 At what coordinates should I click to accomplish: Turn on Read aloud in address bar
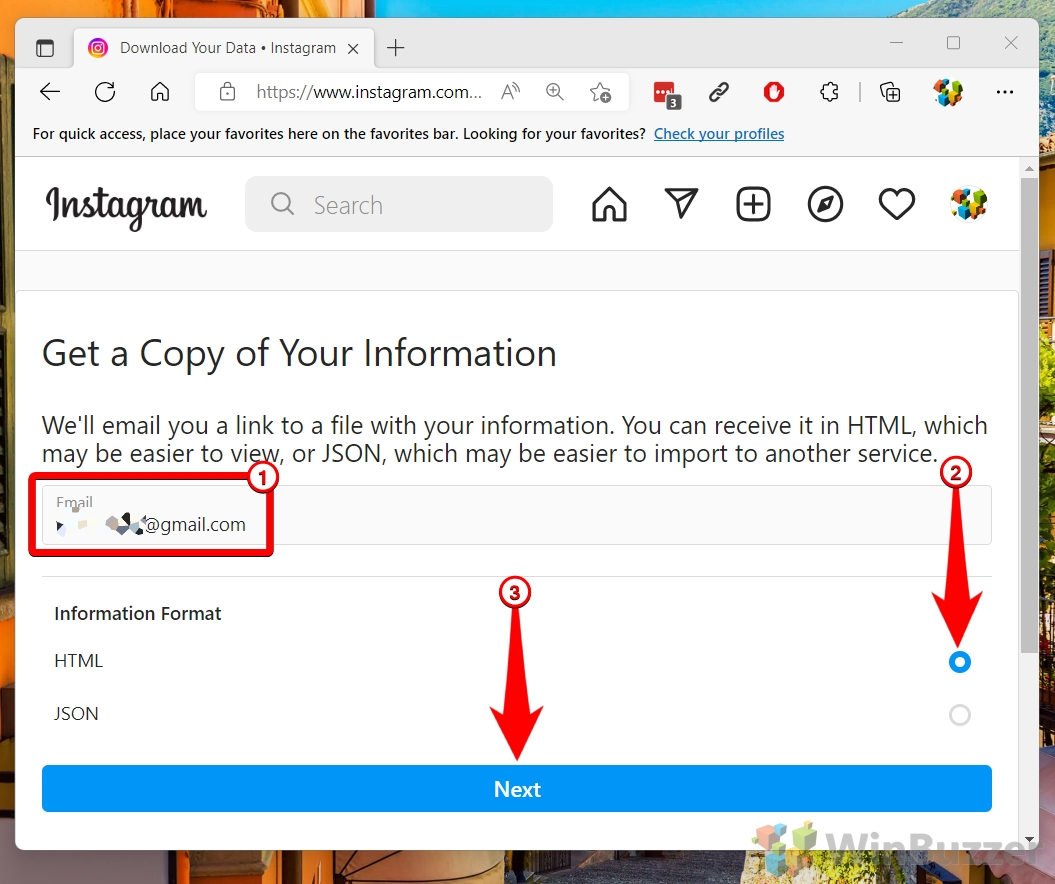(511, 91)
